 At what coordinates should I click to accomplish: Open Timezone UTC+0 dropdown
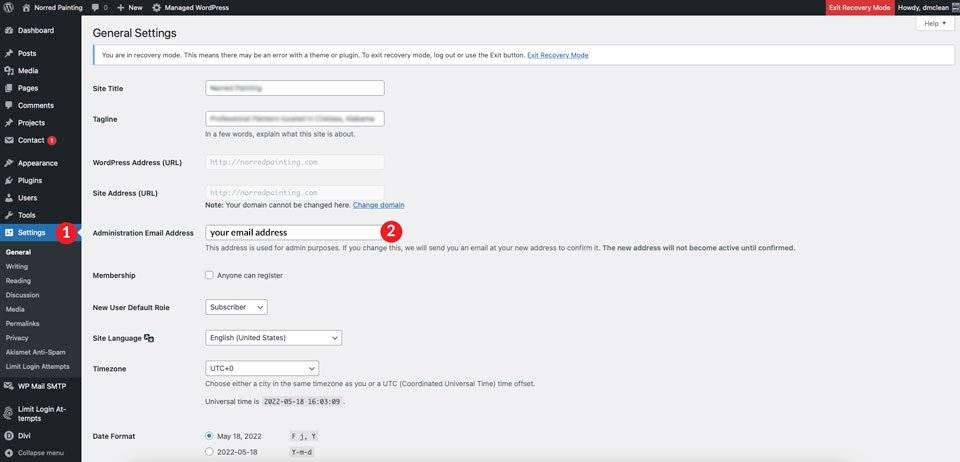pyautogui.click(x=262, y=368)
